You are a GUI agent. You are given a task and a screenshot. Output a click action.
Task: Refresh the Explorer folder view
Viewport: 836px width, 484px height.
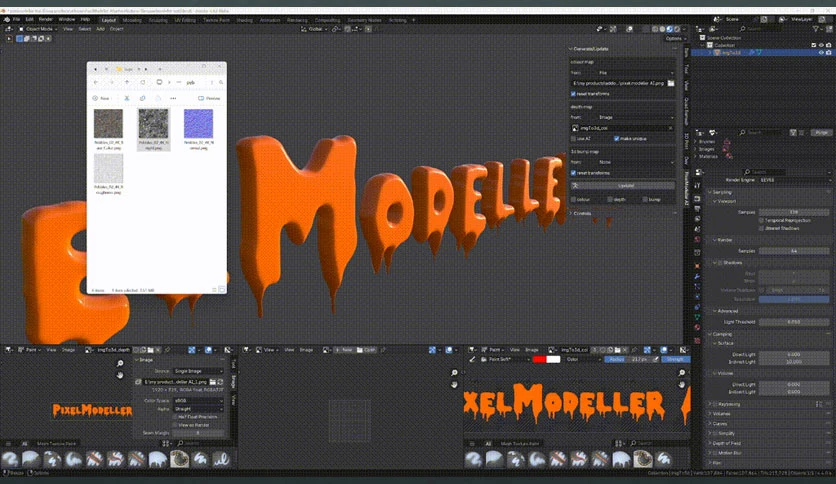point(142,82)
